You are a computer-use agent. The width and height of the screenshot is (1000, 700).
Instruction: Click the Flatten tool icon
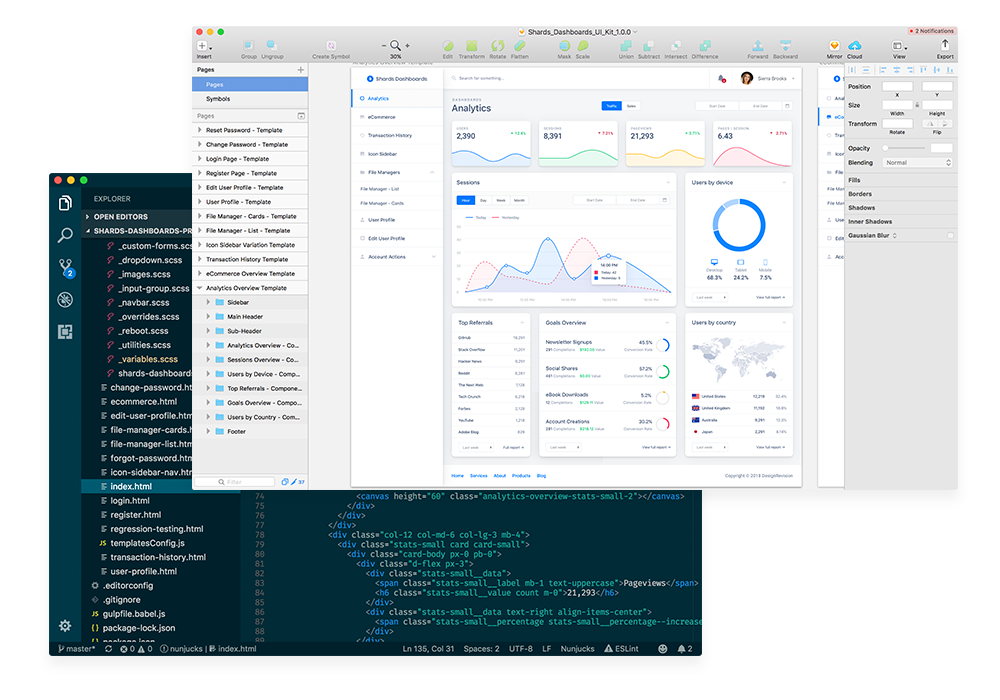520,46
